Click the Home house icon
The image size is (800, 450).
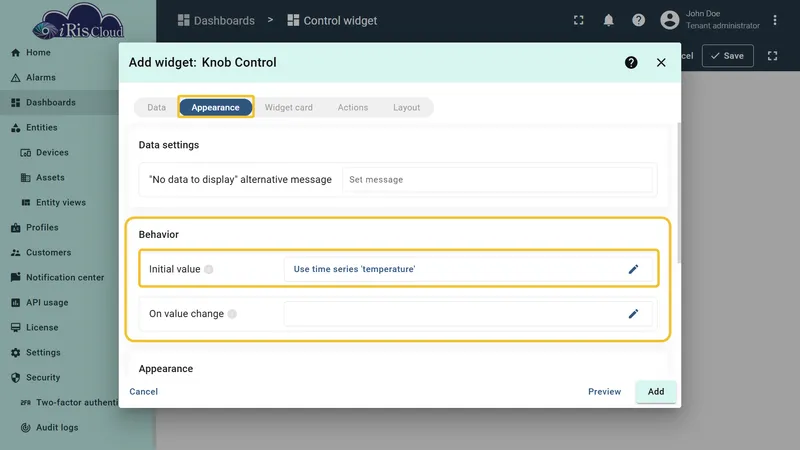15,53
